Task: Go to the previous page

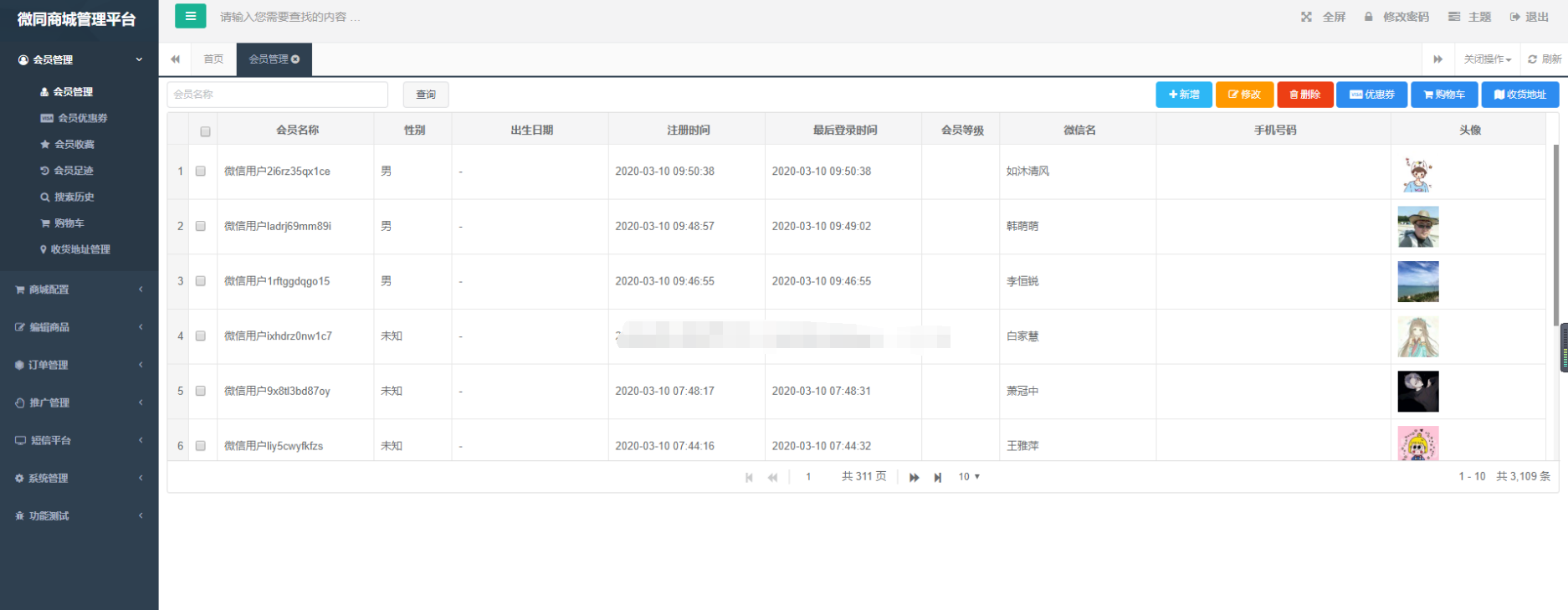Action: (x=772, y=477)
